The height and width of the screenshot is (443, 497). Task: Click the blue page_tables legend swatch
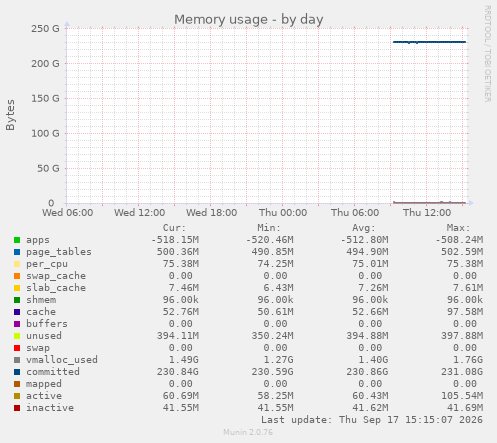pos(17,252)
